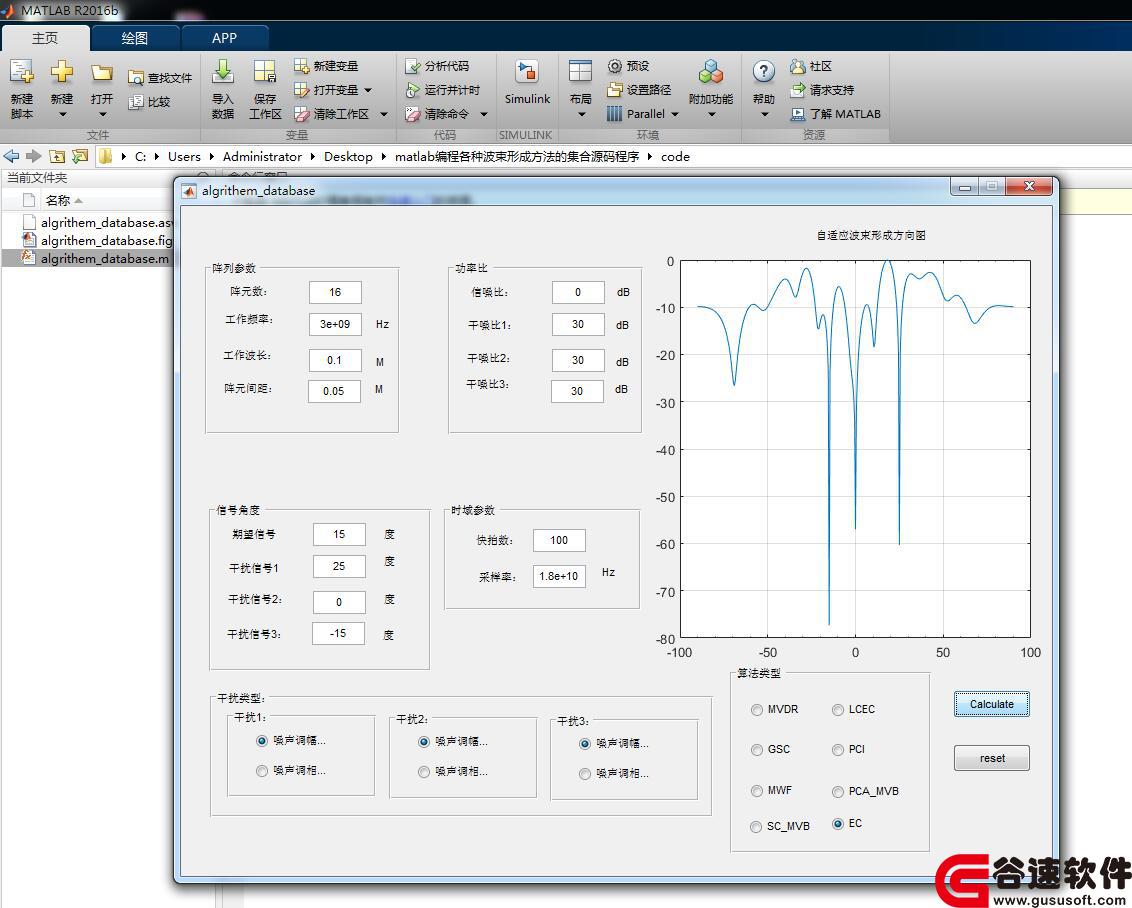Click the up-one-level folder icon
Viewport: 1132px width, 908px height.
(x=57, y=156)
